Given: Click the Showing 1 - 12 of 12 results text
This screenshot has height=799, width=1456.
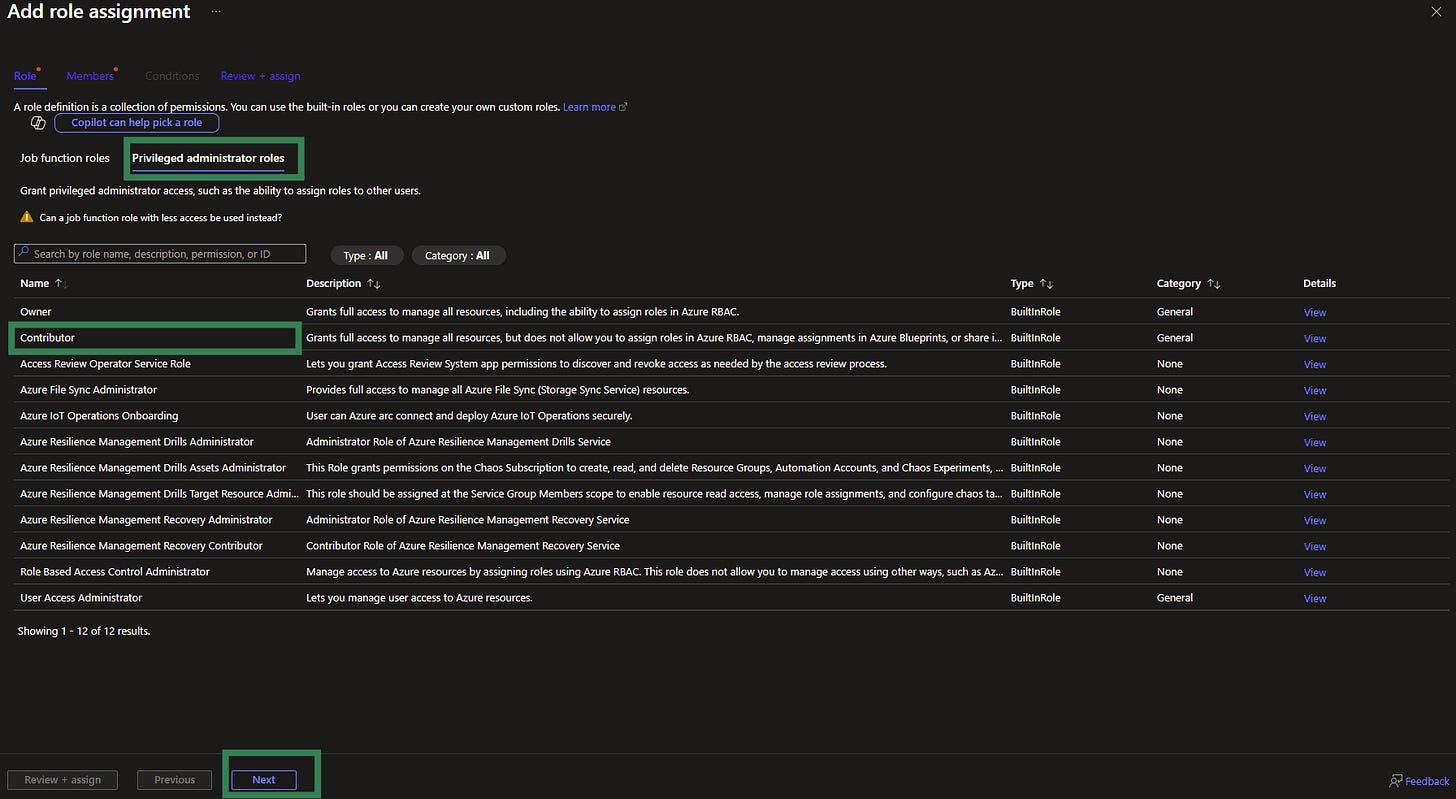Looking at the screenshot, I should point(84,631).
